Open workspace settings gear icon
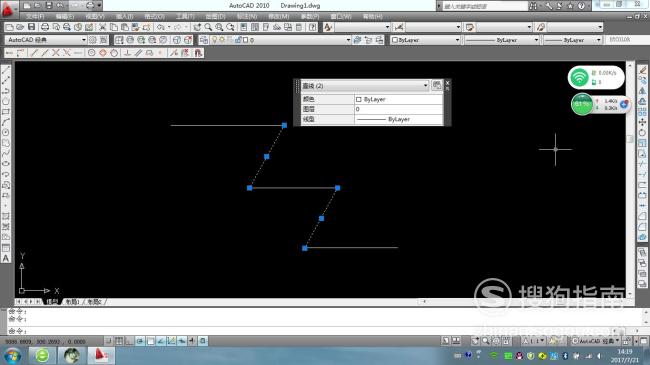650x365 pixels. coord(92,40)
